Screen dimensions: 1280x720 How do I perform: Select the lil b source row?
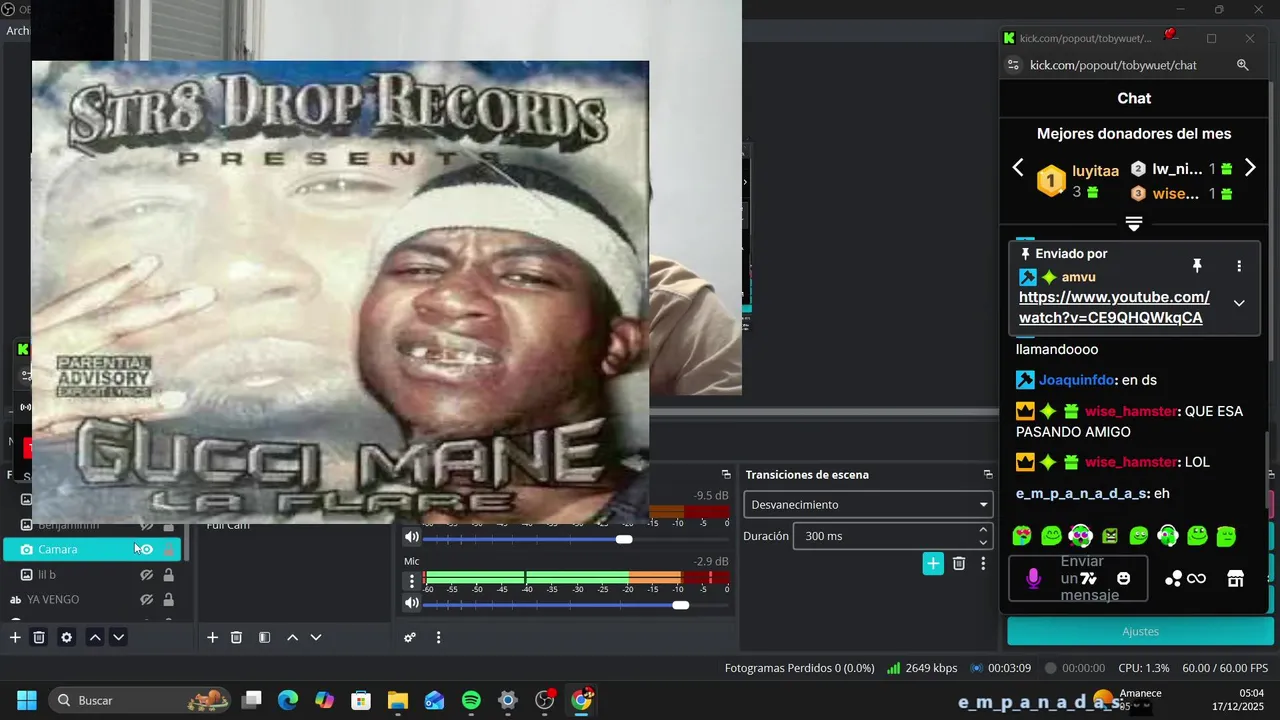pos(92,575)
